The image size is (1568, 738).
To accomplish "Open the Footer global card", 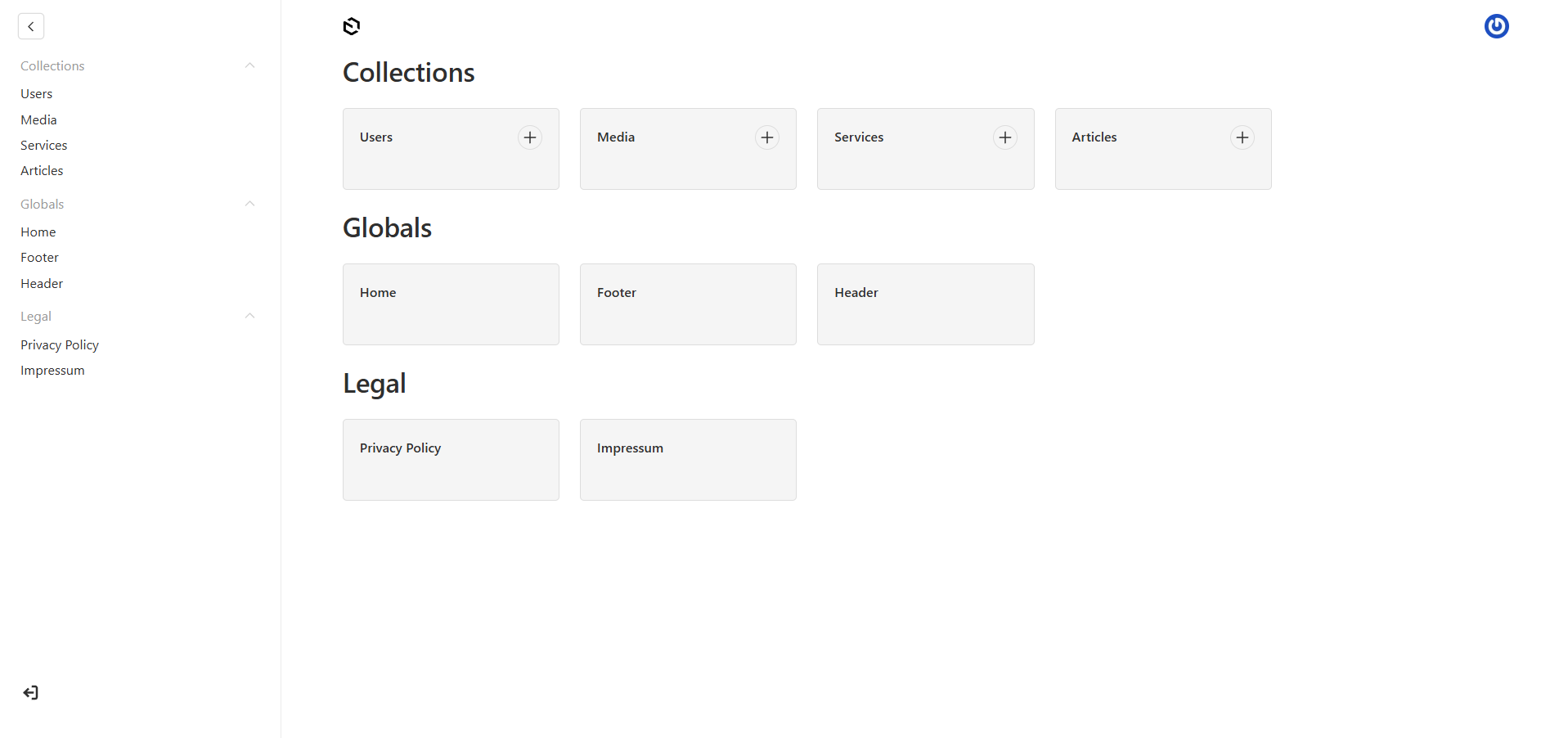I will (x=688, y=304).
